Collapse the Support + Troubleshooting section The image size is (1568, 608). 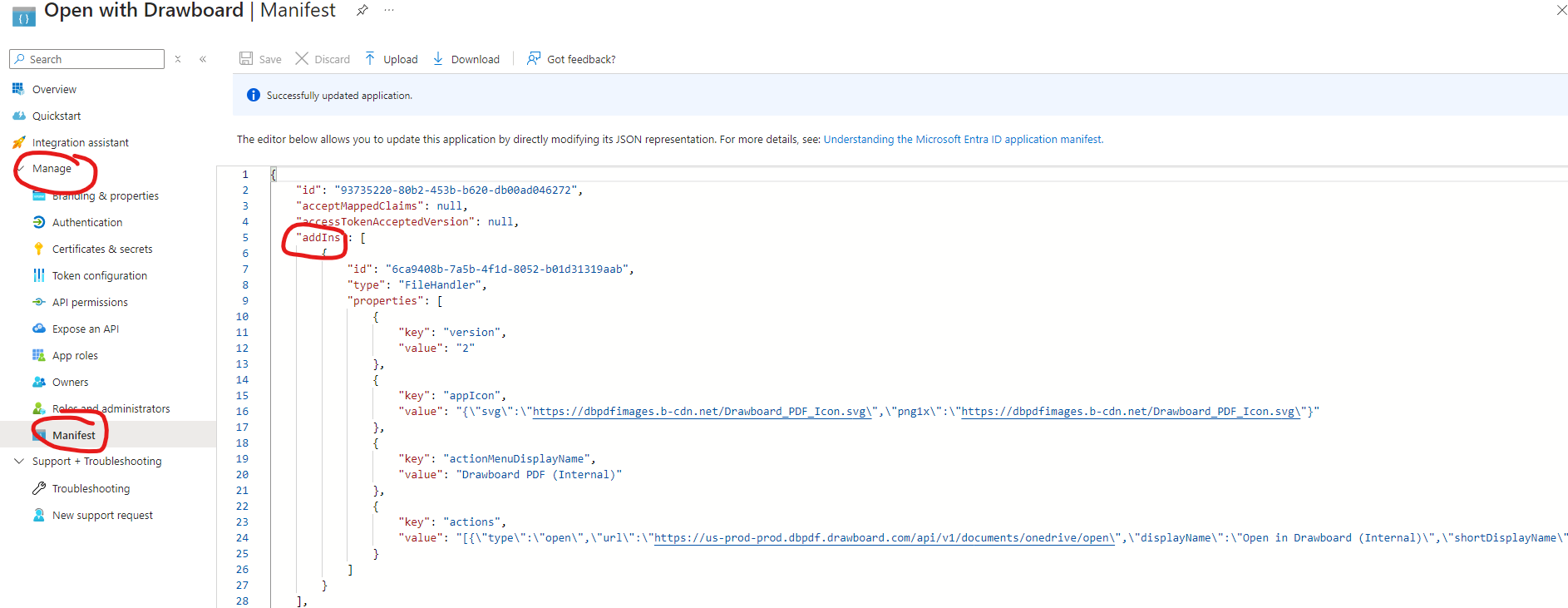(x=18, y=461)
